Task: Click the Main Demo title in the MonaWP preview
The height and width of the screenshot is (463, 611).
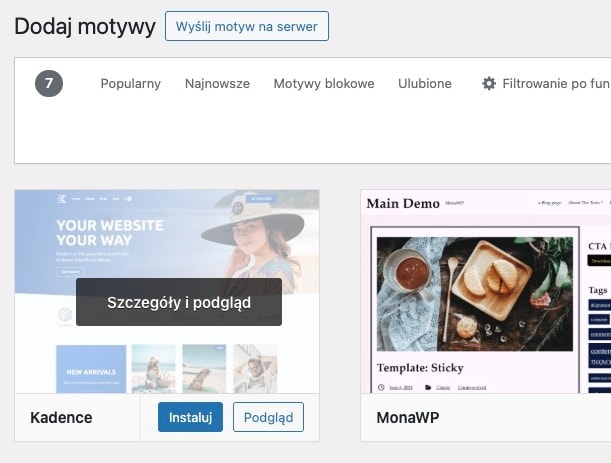Action: click(x=403, y=203)
